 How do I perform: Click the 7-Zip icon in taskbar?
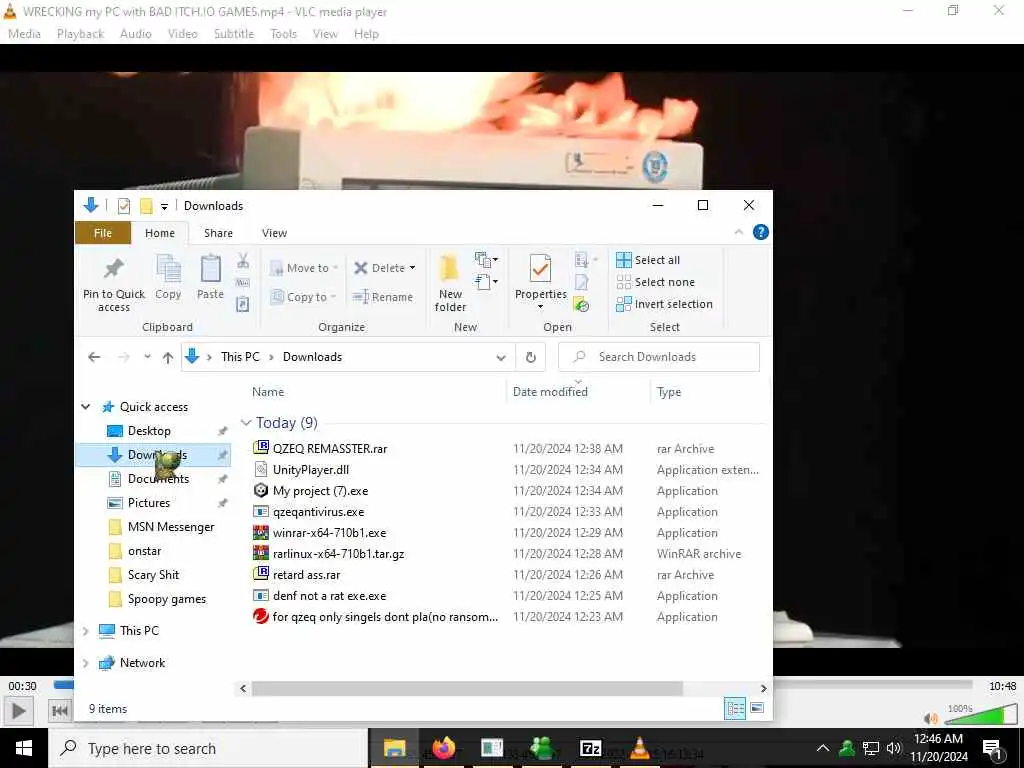(590, 748)
